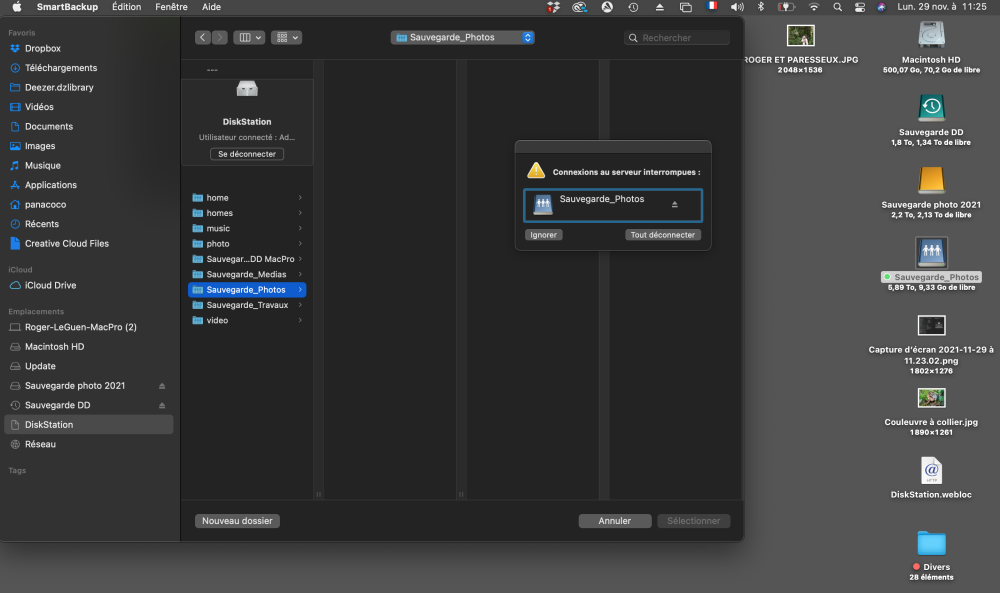Click Nouveau dossier button

(x=237, y=521)
